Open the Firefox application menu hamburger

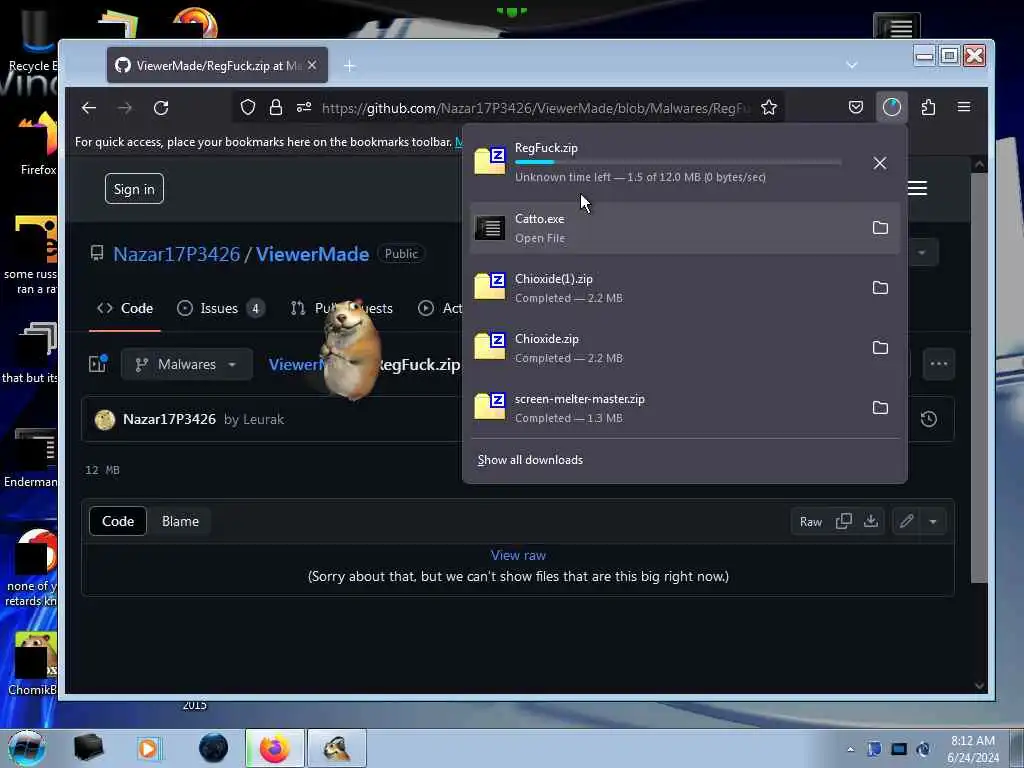point(963,107)
